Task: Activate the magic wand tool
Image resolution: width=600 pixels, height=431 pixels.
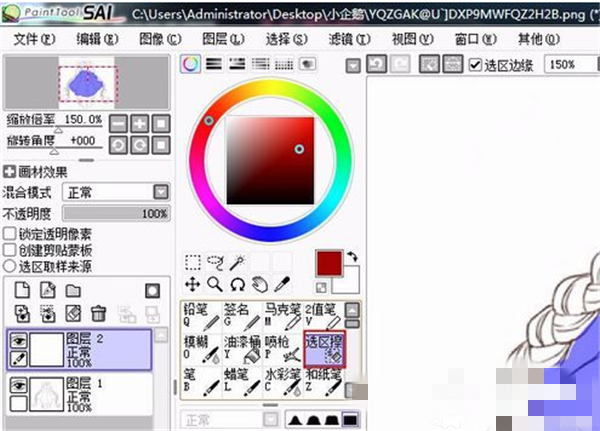Action: [x=237, y=263]
